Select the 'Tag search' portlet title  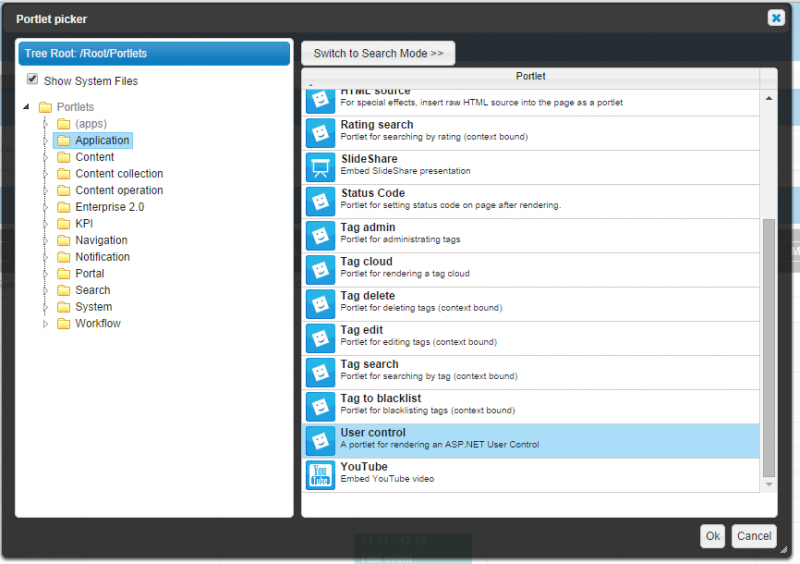pyautogui.click(x=369, y=364)
